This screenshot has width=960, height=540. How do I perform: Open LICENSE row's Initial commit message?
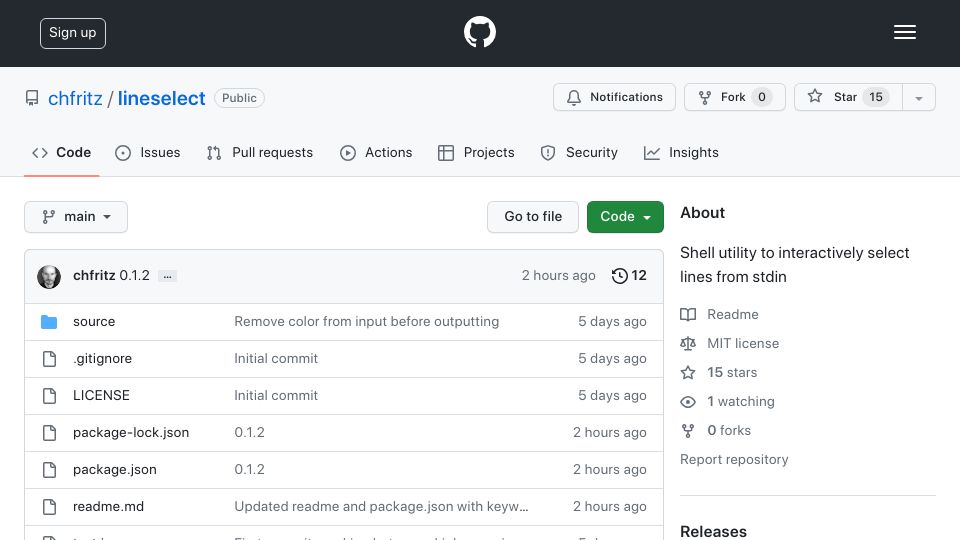coord(276,396)
